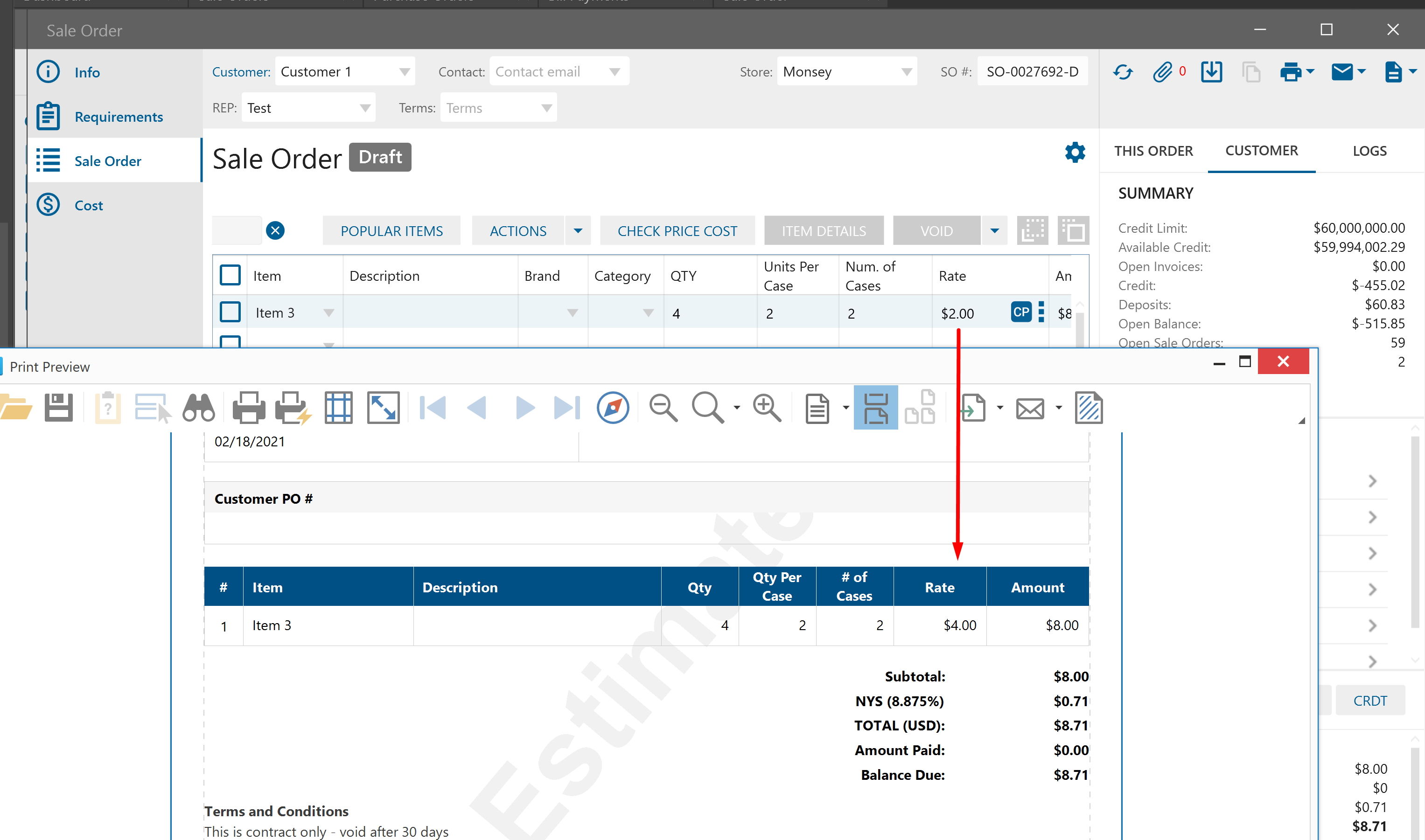1425x840 pixels.
Task: Open the Requirements section in sidebar
Action: (x=119, y=117)
